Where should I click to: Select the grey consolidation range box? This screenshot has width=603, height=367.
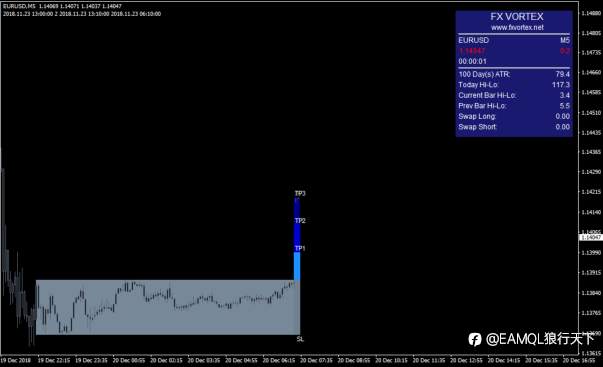168,307
